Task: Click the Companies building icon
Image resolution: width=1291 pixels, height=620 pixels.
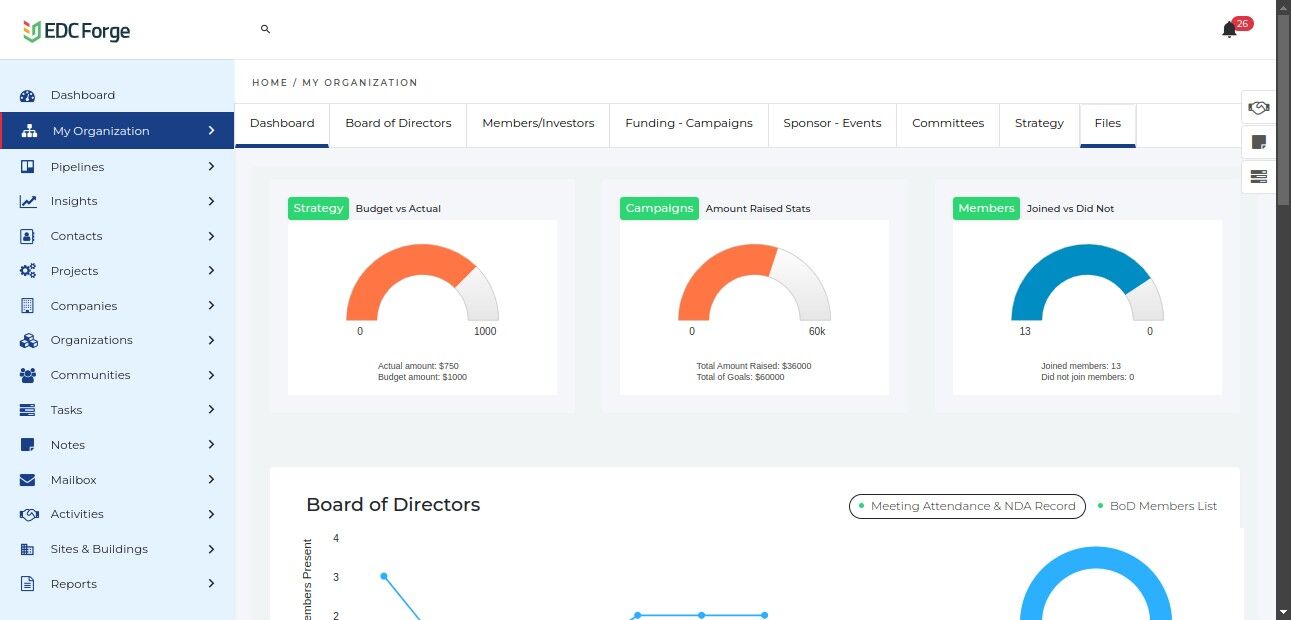Action: point(28,306)
